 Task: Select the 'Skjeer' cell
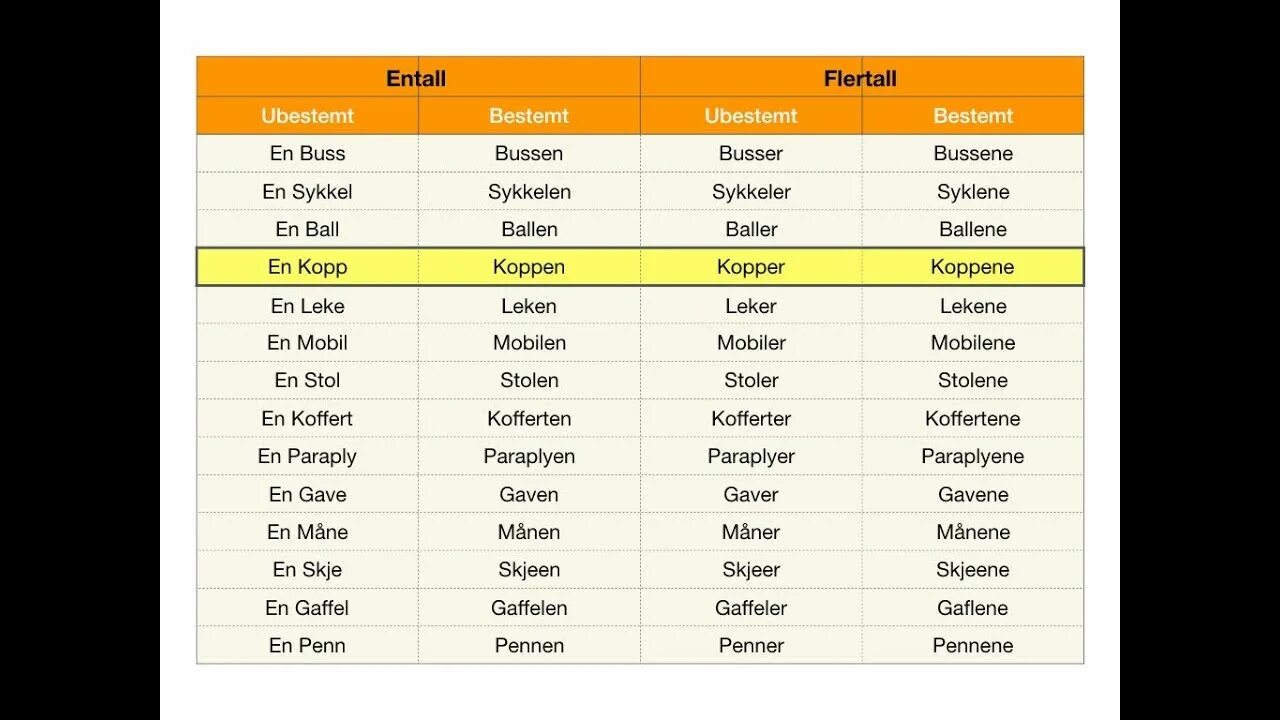tap(751, 570)
